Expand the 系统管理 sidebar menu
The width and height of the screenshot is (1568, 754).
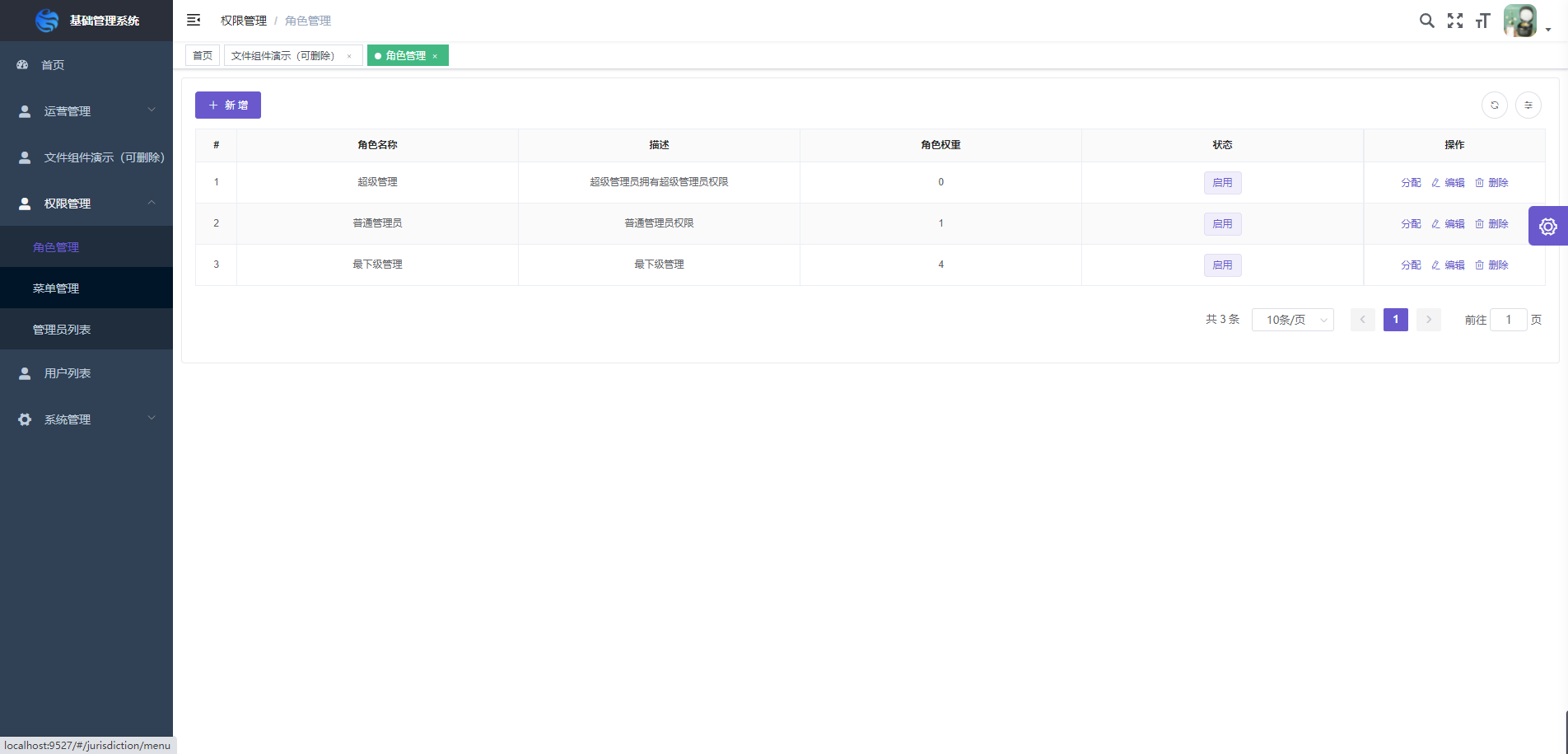point(86,419)
